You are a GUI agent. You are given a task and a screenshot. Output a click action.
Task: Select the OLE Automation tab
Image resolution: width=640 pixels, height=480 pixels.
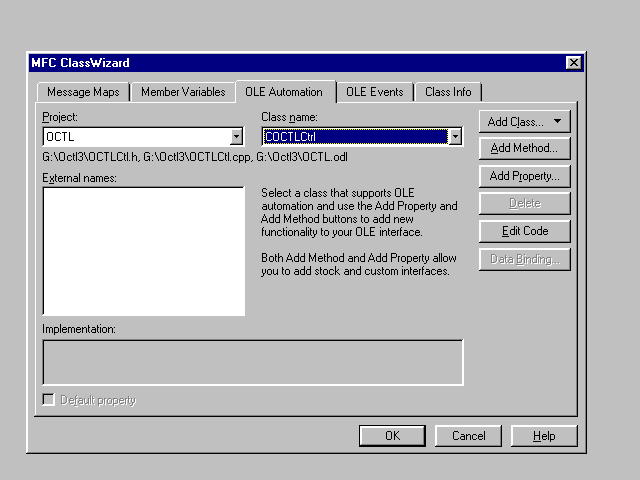click(284, 92)
